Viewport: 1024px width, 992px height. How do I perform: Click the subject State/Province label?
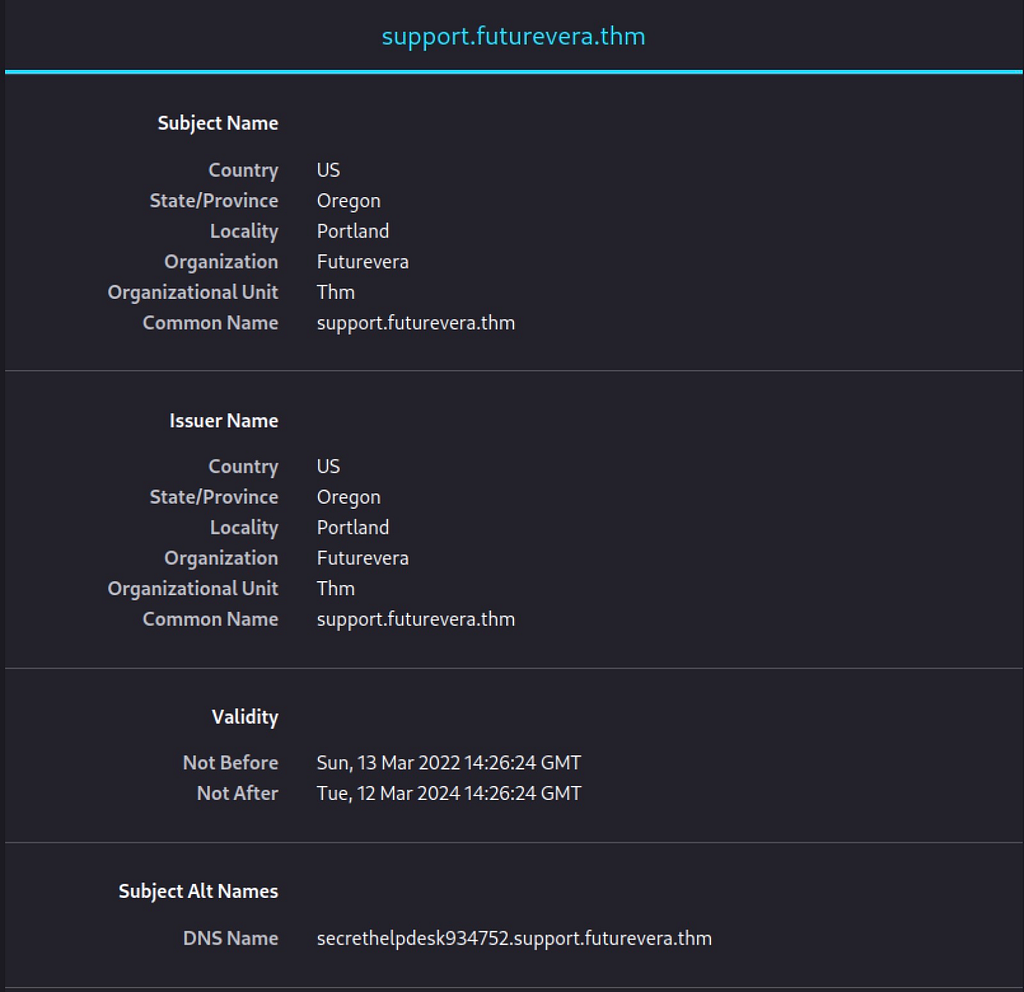tap(214, 200)
